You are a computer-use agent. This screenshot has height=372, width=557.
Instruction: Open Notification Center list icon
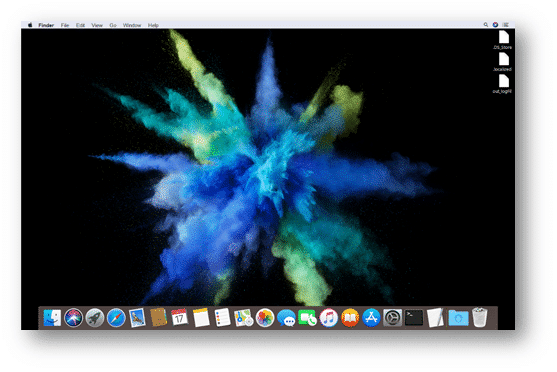[x=506, y=25]
